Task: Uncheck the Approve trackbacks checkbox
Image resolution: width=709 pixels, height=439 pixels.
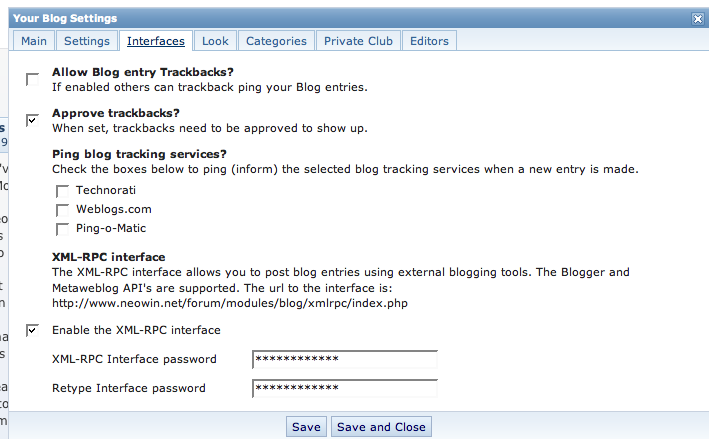Action: (x=33, y=120)
